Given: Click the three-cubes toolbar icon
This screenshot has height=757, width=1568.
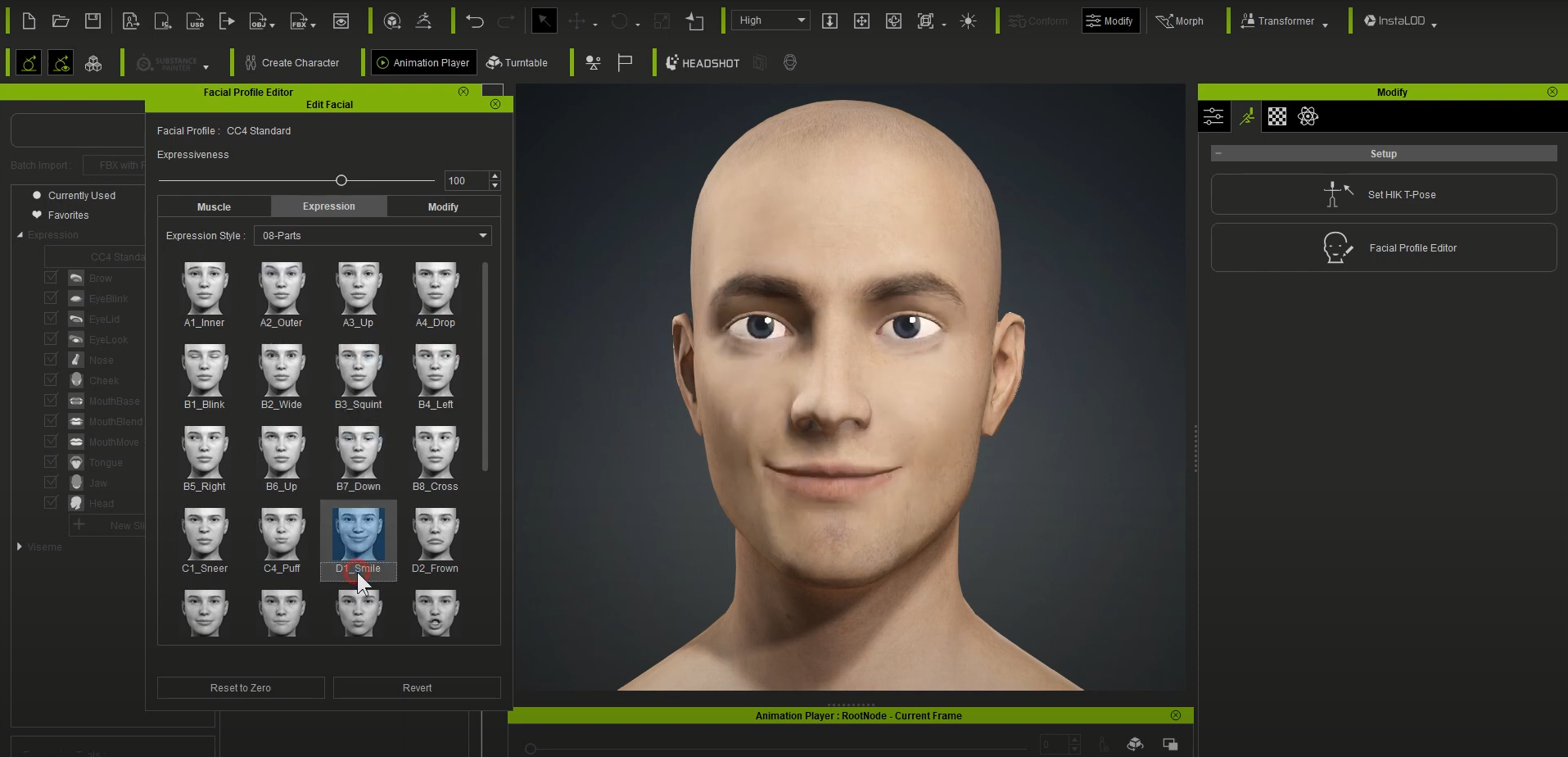Looking at the screenshot, I should [93, 63].
